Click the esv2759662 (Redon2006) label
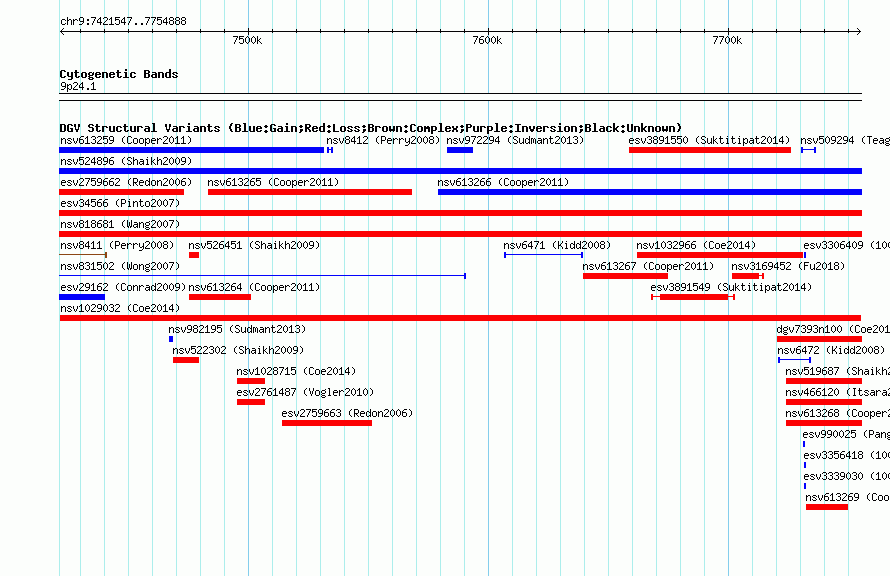Image resolution: width=890 pixels, height=576 pixels. coord(126,182)
